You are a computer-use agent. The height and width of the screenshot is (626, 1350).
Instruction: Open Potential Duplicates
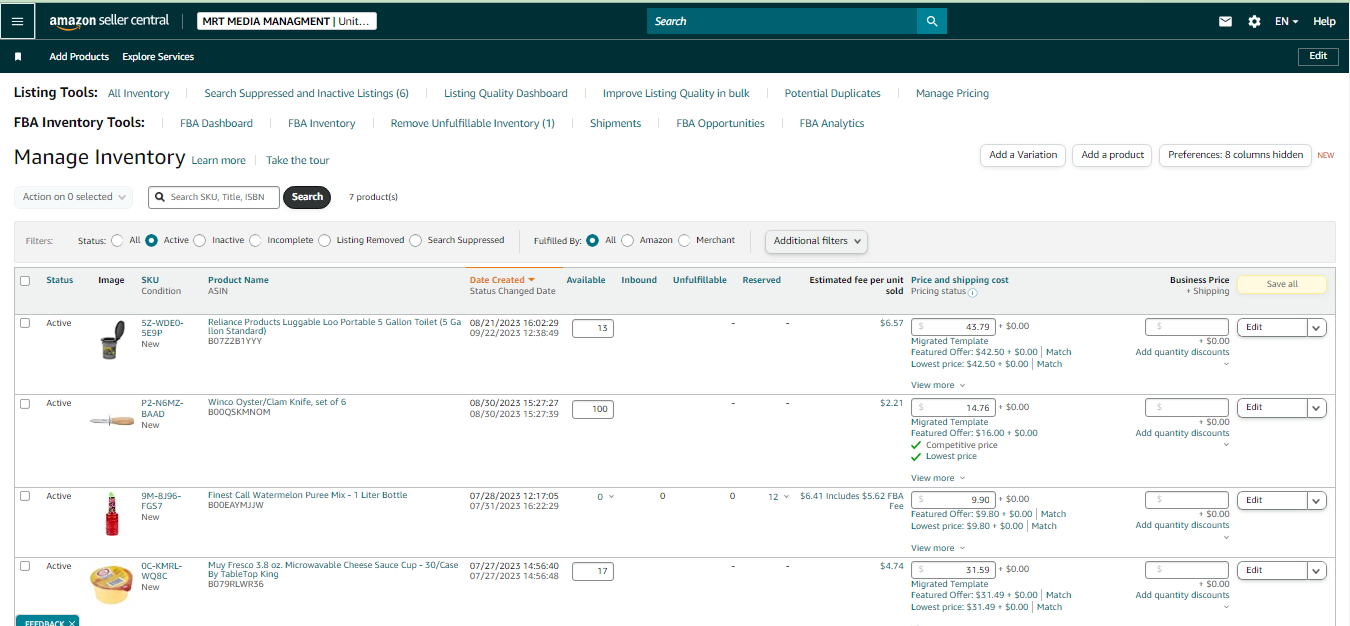(832, 93)
